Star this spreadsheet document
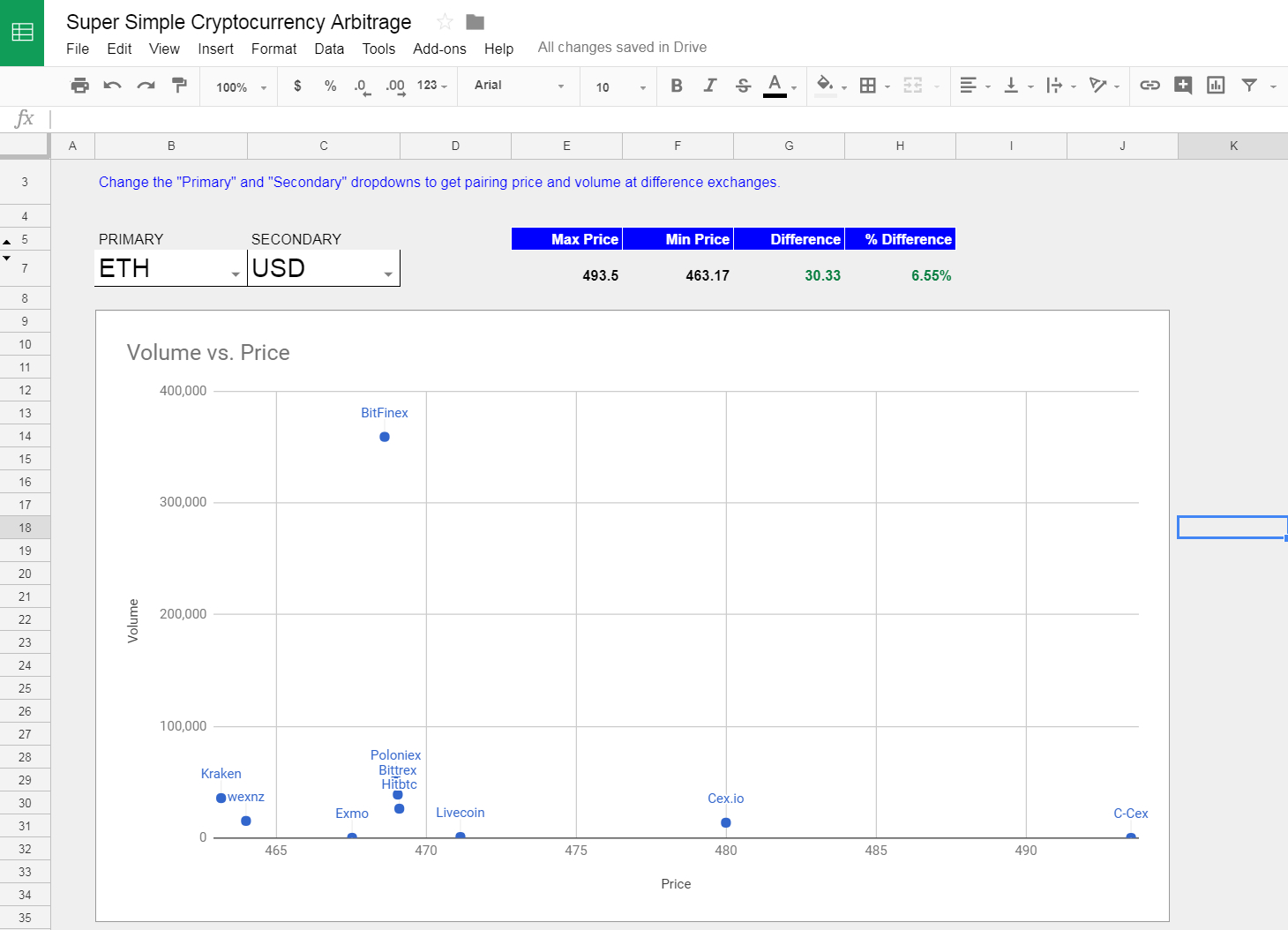This screenshot has height=930, width=1288. tap(445, 22)
